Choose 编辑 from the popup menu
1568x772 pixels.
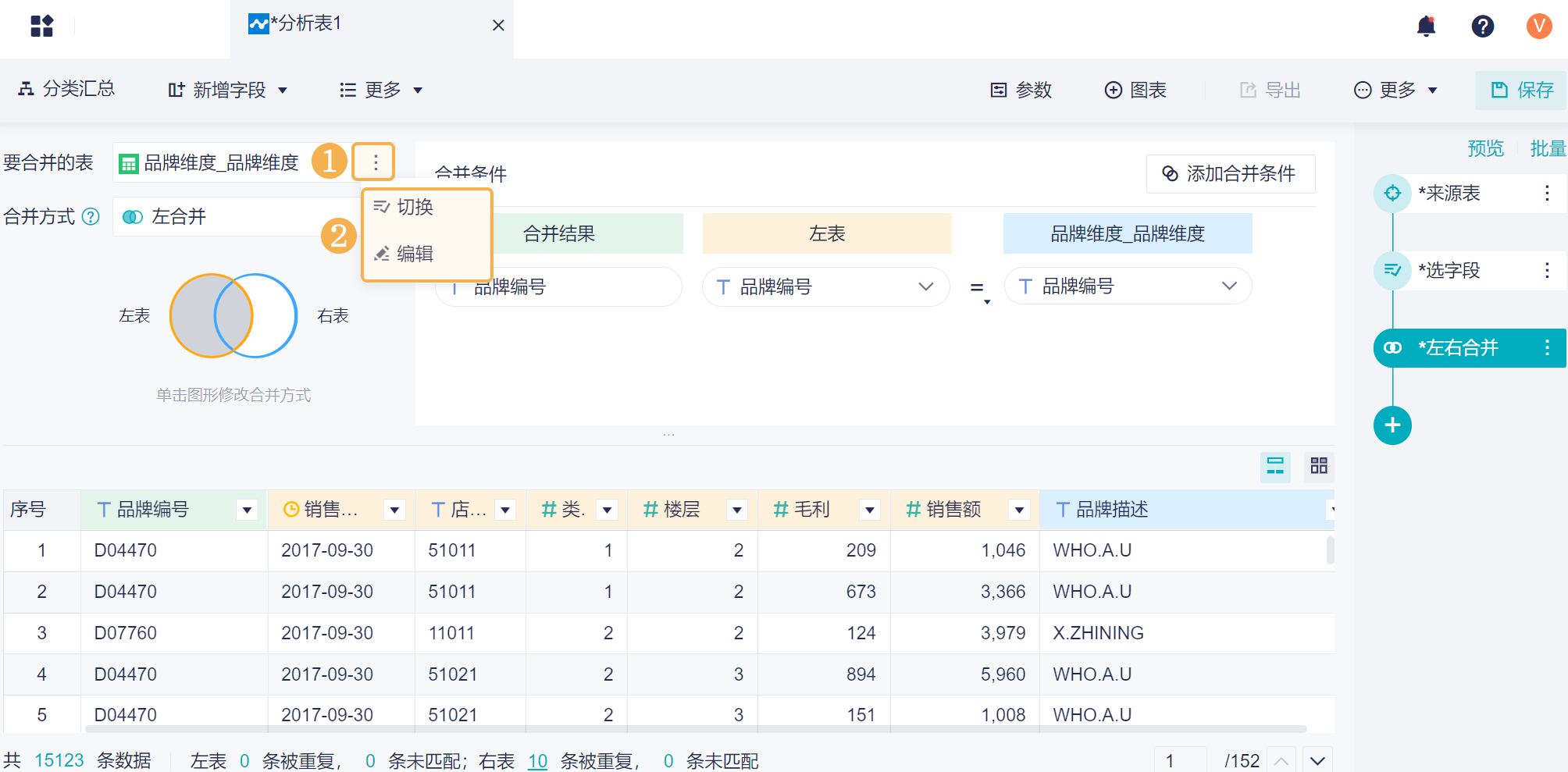(x=415, y=254)
